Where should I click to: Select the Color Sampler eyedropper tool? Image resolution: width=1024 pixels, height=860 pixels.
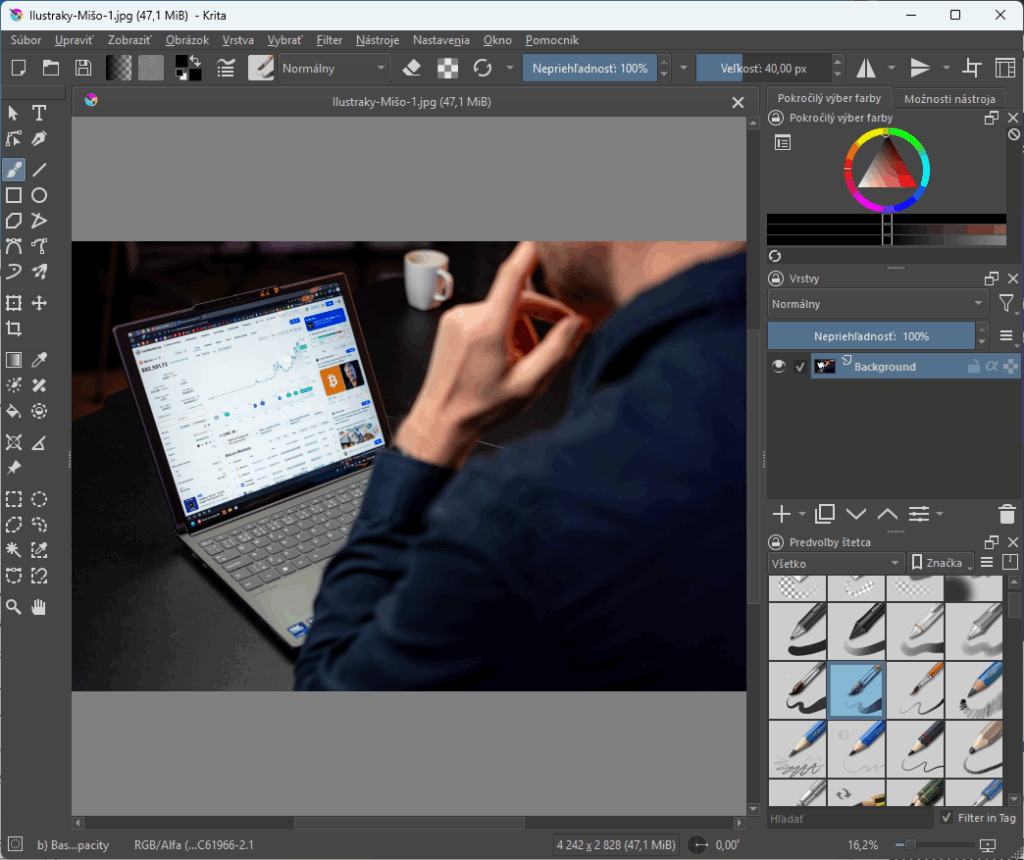pyautogui.click(x=41, y=359)
